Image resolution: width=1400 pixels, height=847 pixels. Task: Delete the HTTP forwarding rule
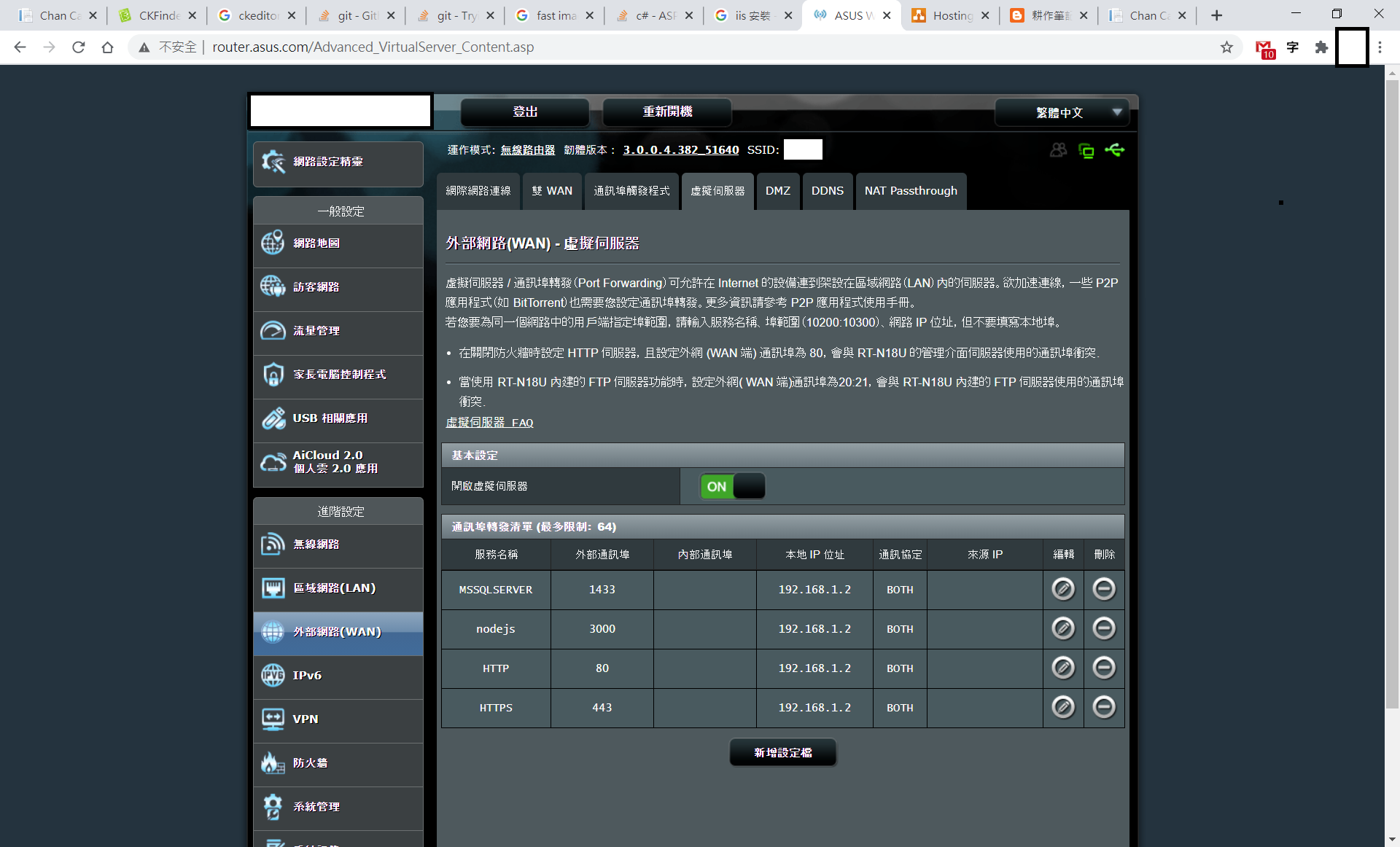[x=1104, y=668]
